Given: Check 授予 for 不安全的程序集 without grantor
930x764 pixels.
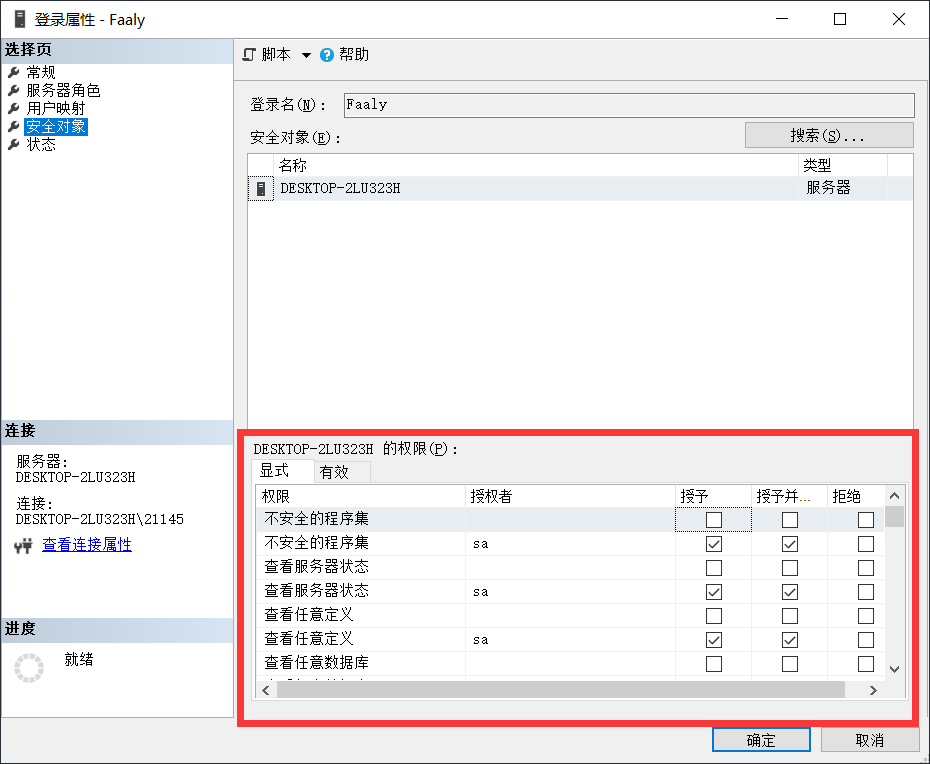Looking at the screenshot, I should tap(714, 520).
